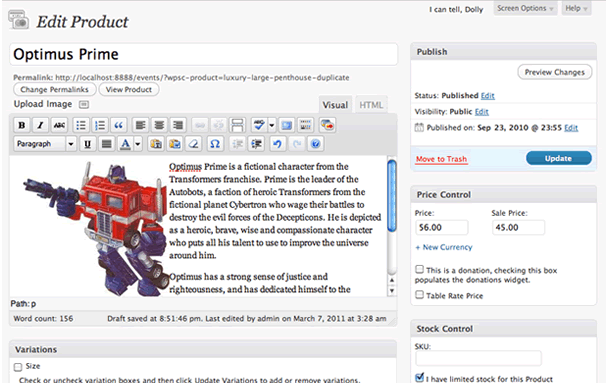The image size is (606, 383).
Task: Click the editor scrollbar up arrow
Action: [x=392, y=280]
